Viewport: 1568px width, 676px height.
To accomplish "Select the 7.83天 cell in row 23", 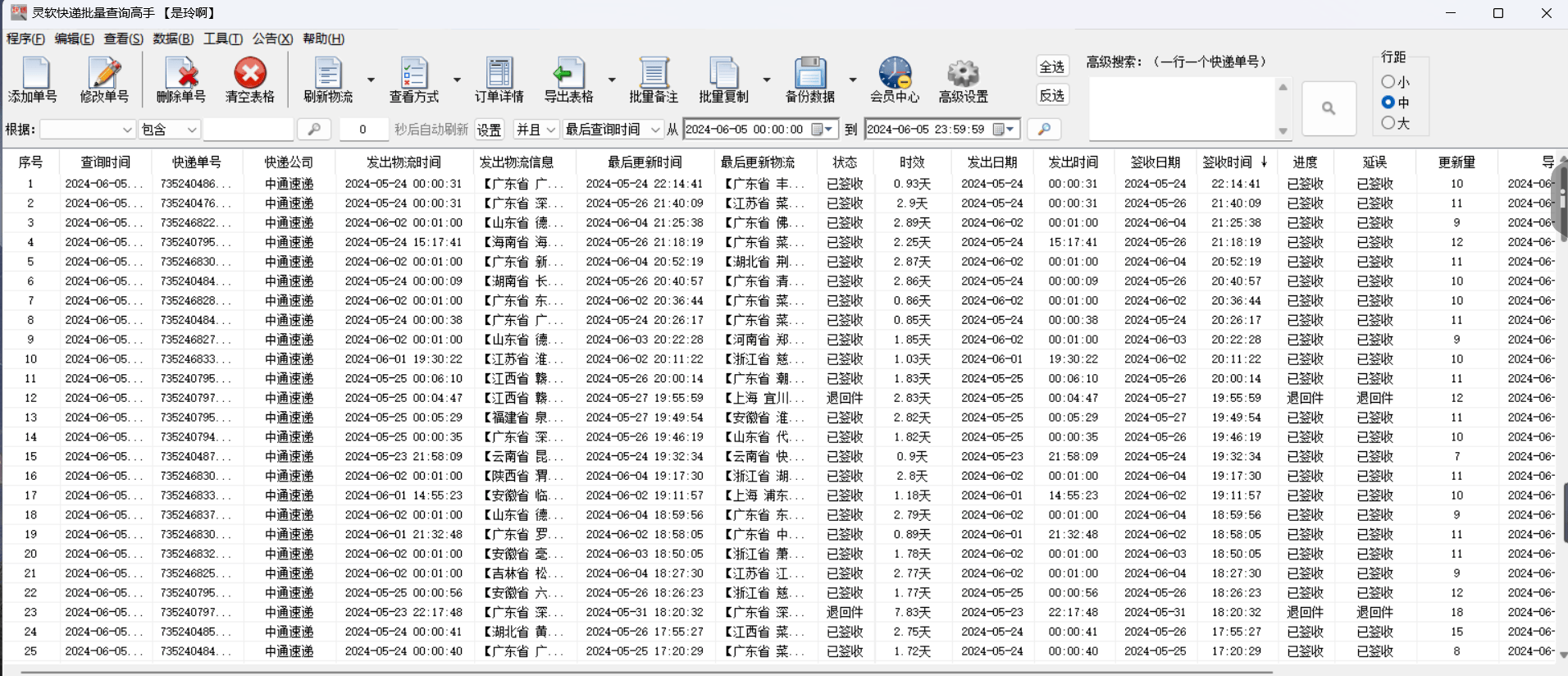I will click(912, 612).
